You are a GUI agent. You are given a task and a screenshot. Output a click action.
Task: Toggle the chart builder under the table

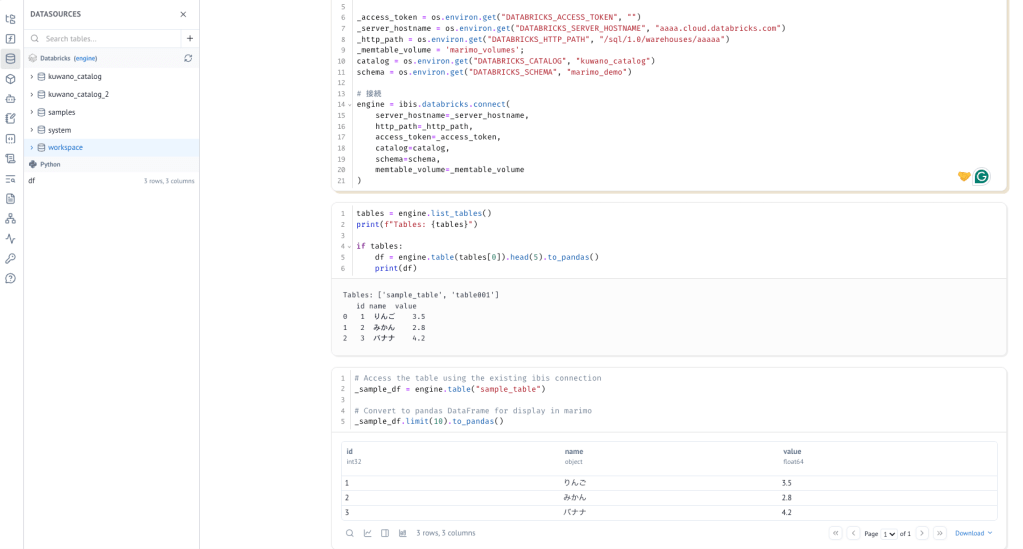367,533
